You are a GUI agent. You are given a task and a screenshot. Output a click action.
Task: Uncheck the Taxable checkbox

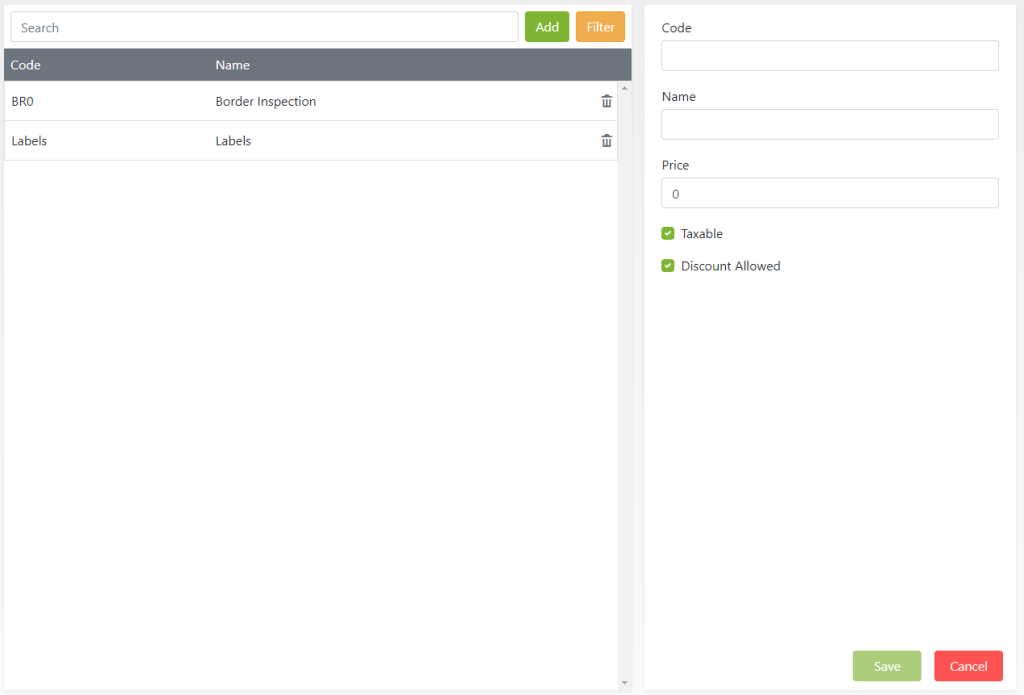(x=668, y=234)
